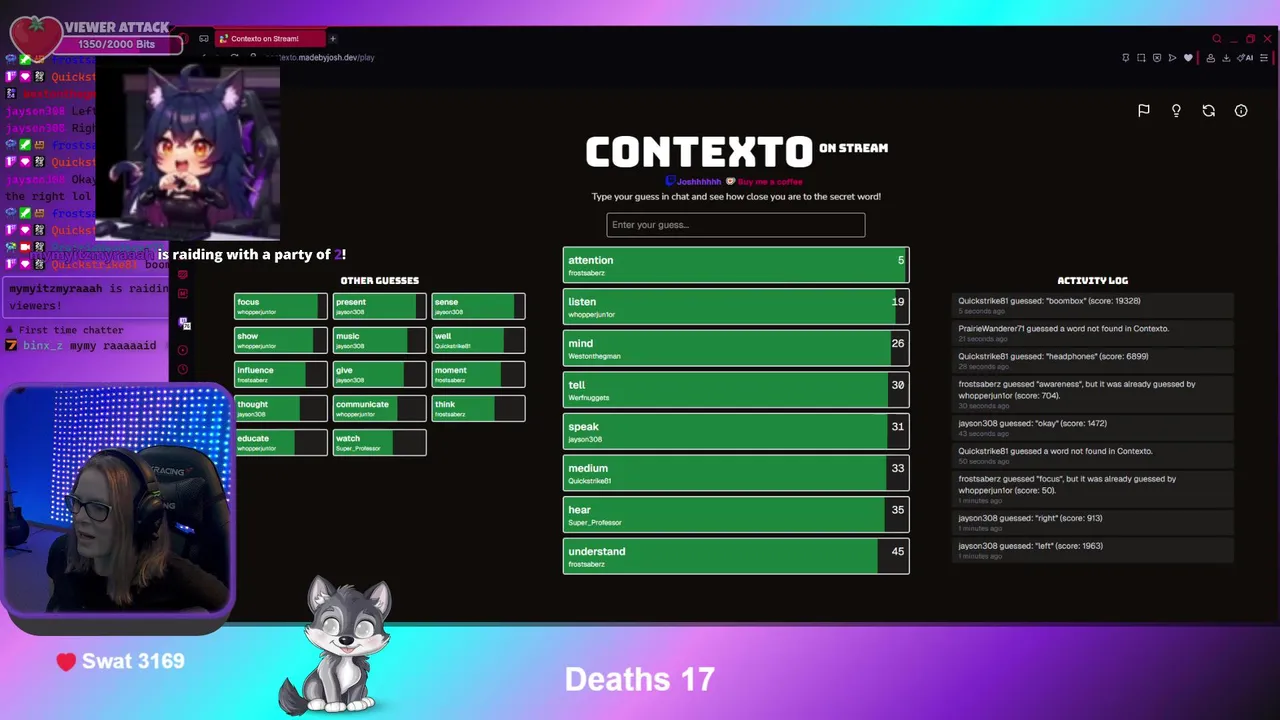Click the second messenger icon in the sidebar
This screenshot has width=1280, height=720.
183,293
